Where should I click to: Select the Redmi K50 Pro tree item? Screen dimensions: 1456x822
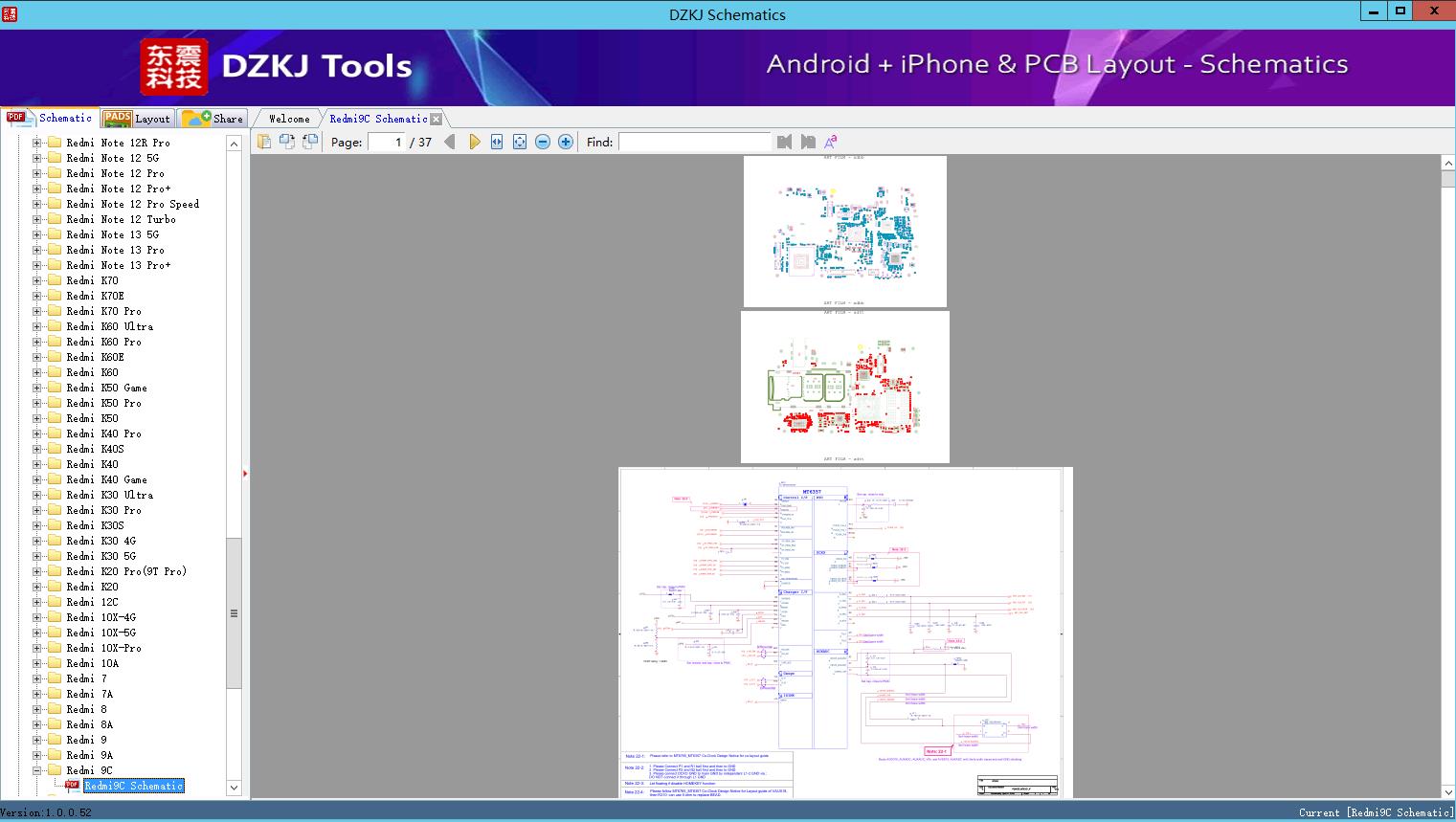[x=103, y=403]
